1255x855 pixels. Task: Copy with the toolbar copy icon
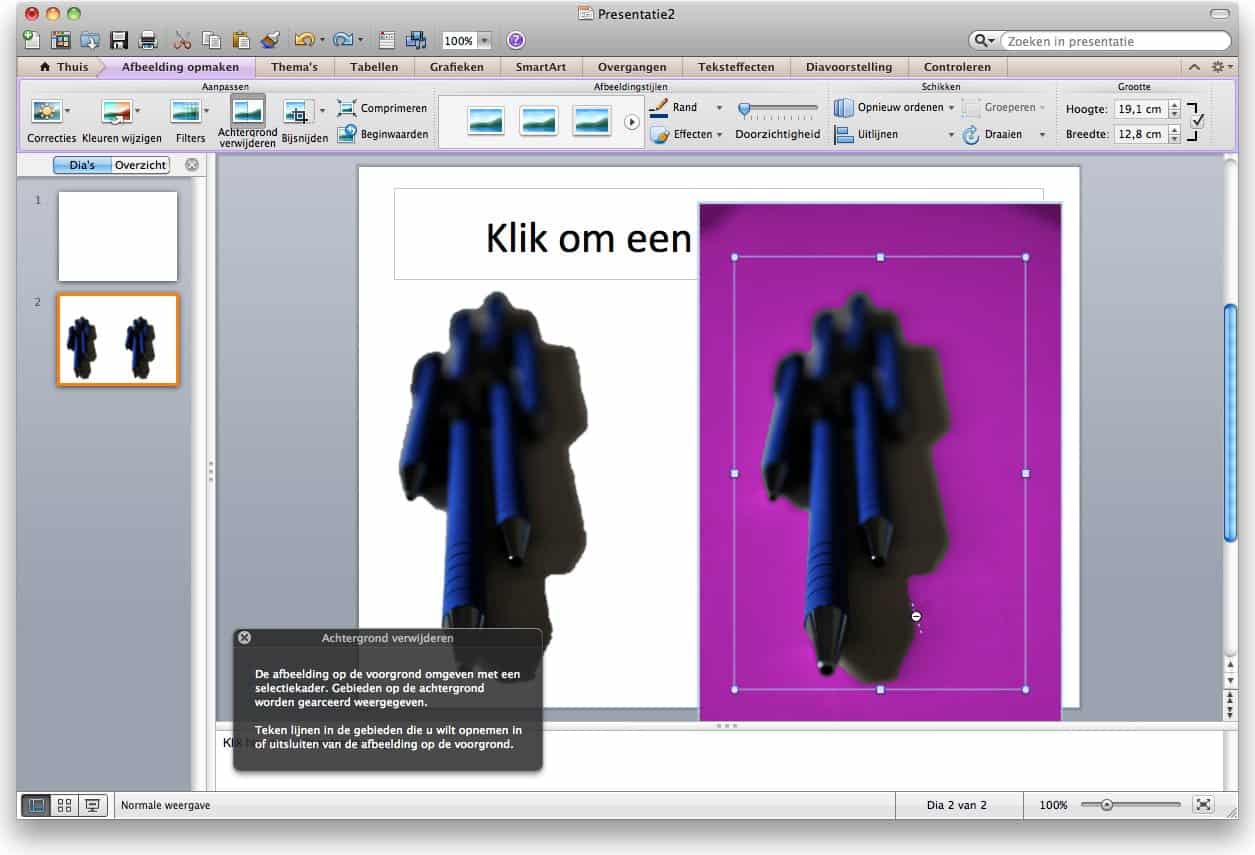[x=211, y=40]
